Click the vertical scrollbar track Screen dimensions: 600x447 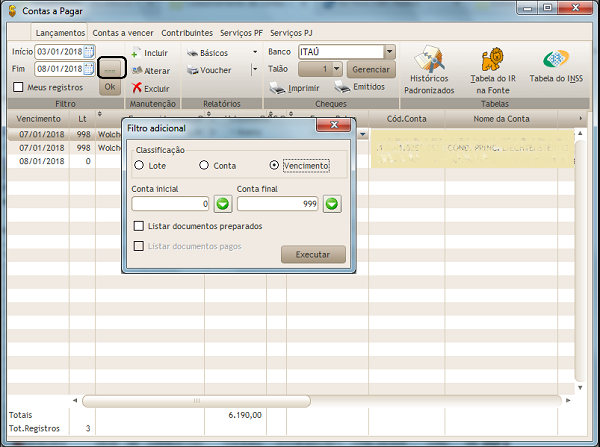coord(580,260)
